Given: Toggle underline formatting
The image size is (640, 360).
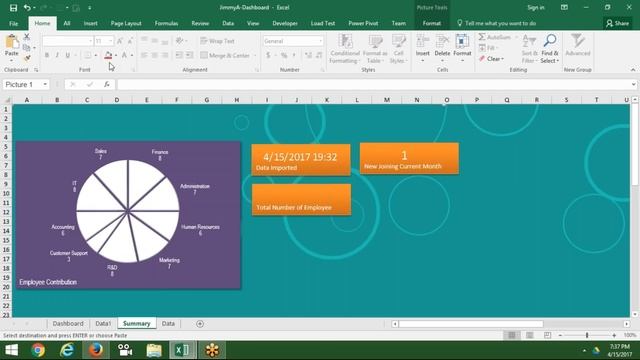Looking at the screenshot, I should [x=68, y=55].
